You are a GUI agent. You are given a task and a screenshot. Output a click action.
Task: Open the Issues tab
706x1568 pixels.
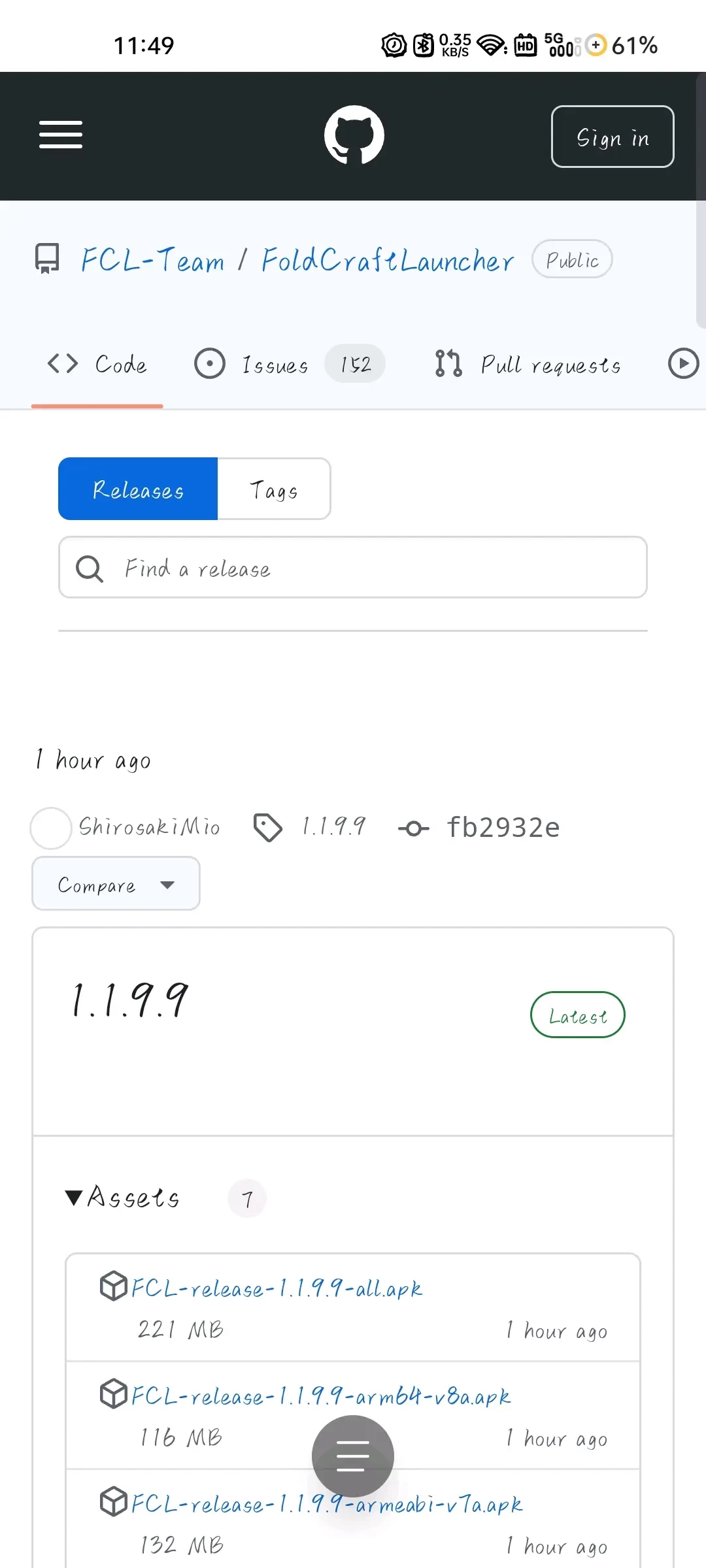275,364
